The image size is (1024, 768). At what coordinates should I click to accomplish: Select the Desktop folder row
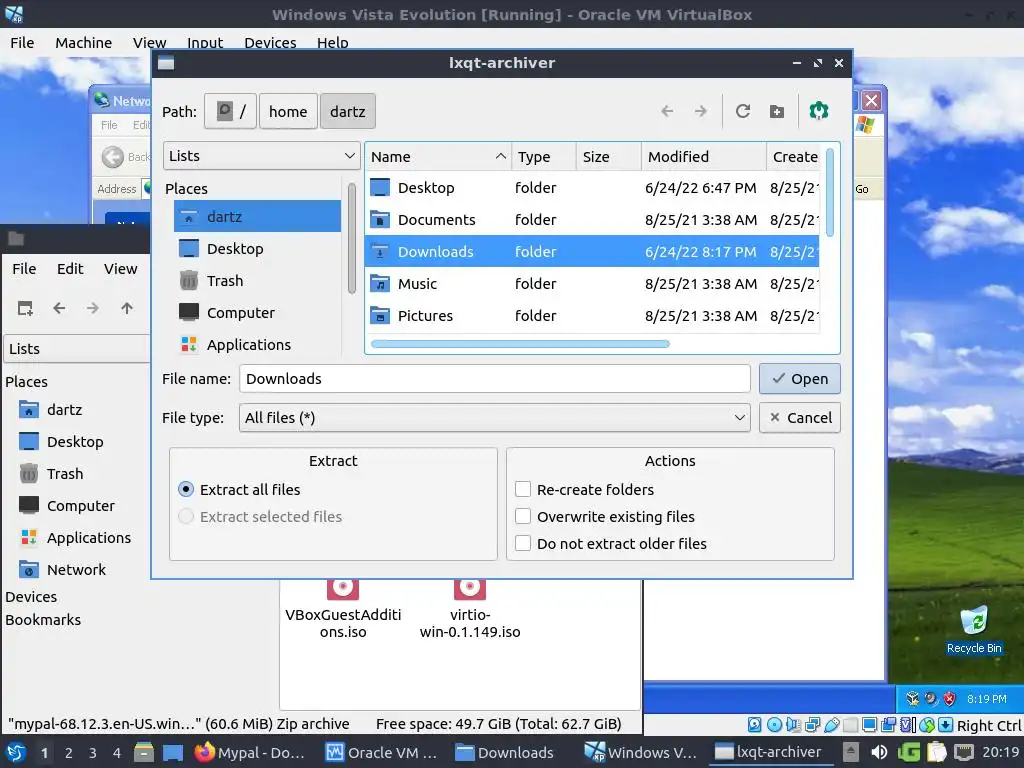point(592,188)
